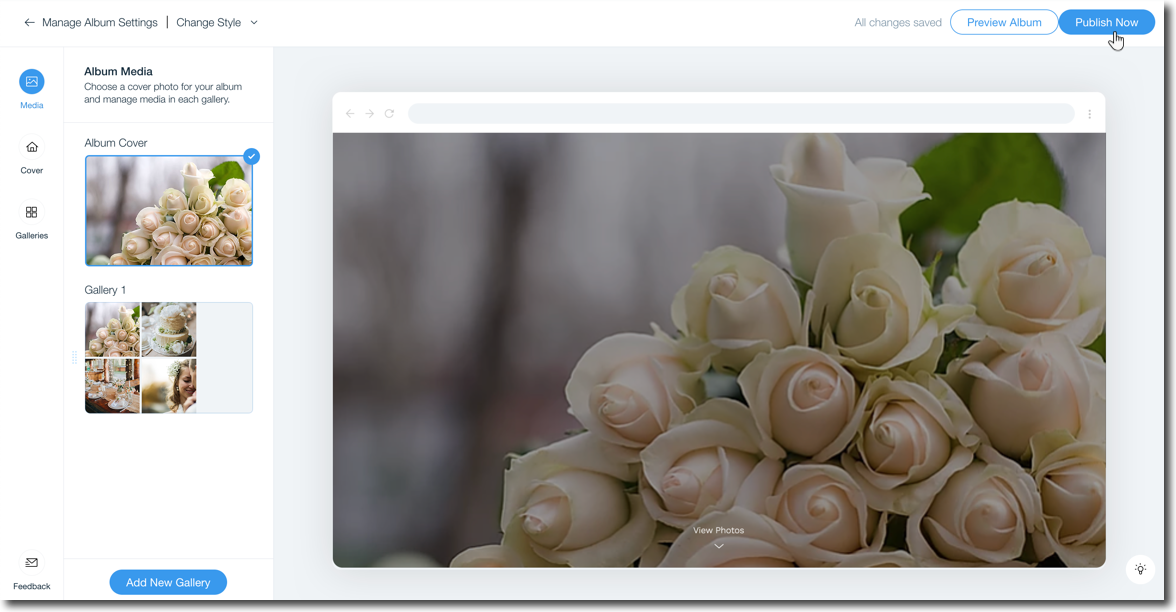Select the table setting photo in Gallery 1

(112, 386)
